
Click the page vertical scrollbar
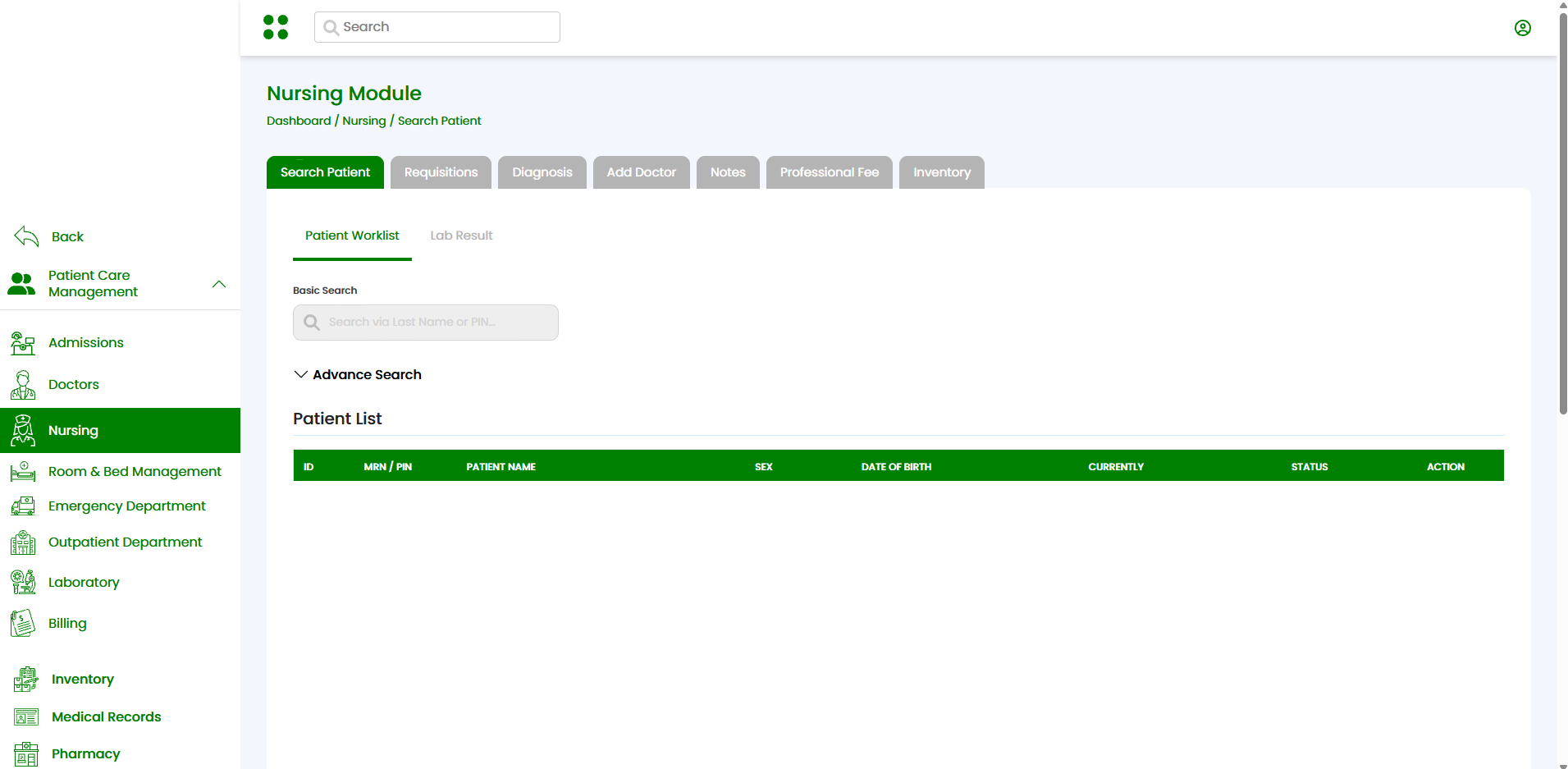tap(1562, 213)
